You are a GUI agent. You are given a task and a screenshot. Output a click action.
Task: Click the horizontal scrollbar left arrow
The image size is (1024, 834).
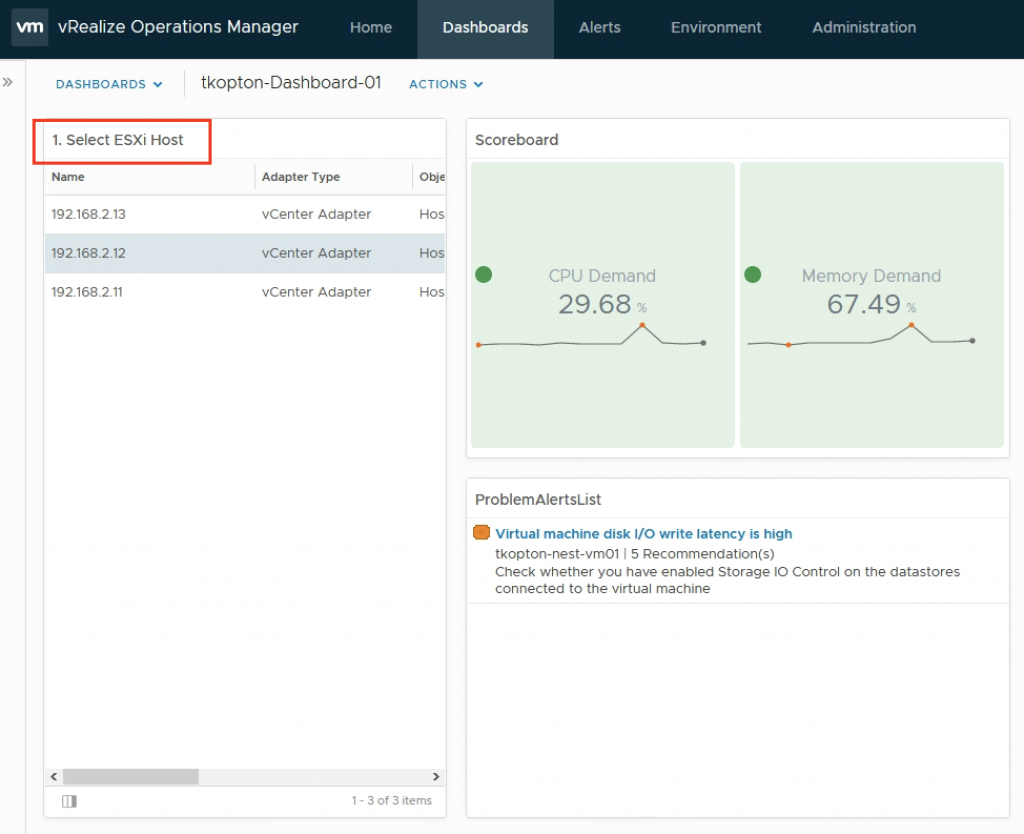pos(54,777)
